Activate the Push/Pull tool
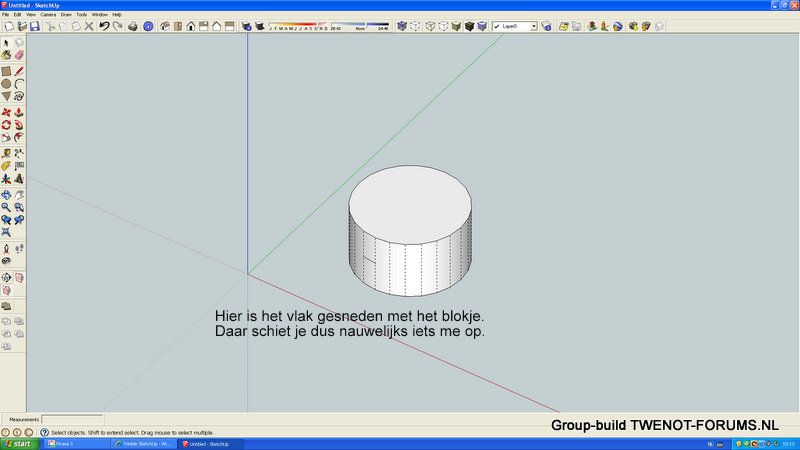The width and height of the screenshot is (800, 450). 19,112
